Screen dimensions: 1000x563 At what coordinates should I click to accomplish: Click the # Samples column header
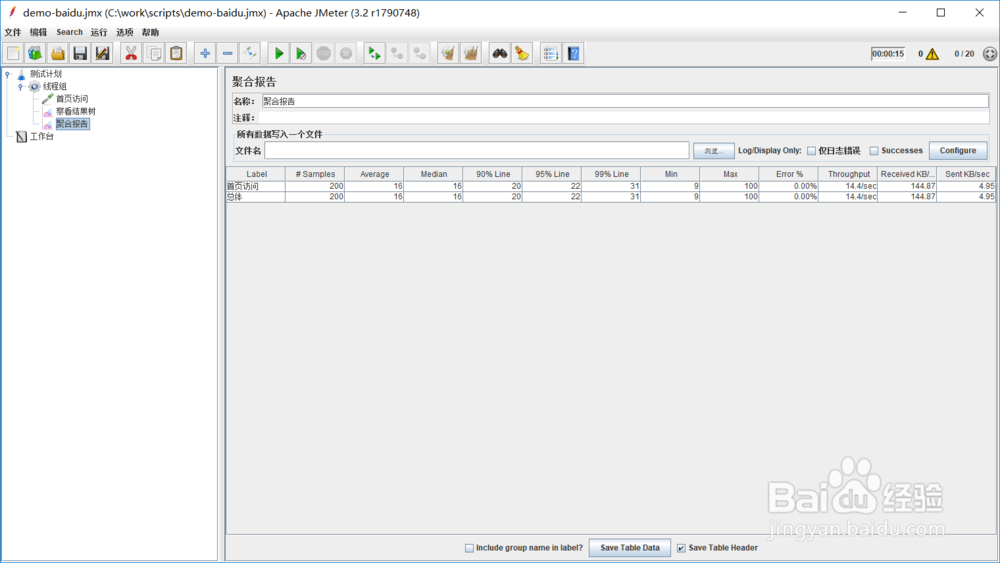315,174
